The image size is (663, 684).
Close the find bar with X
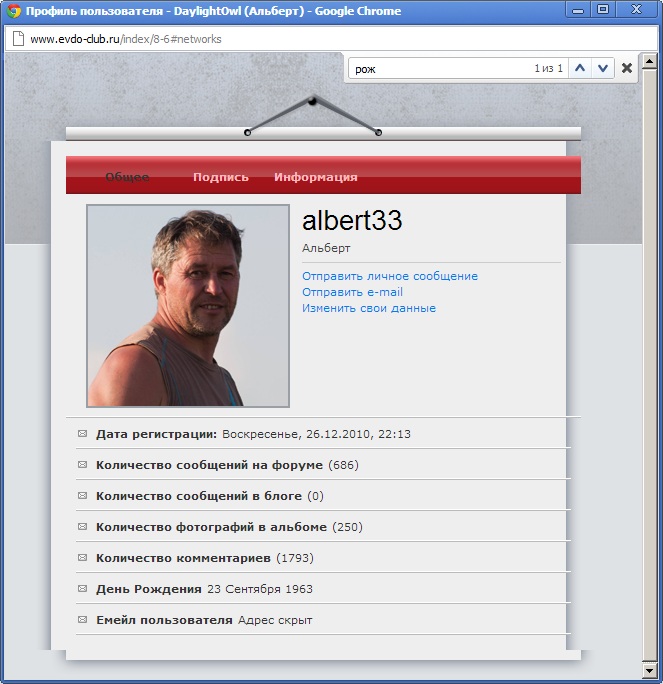click(627, 68)
